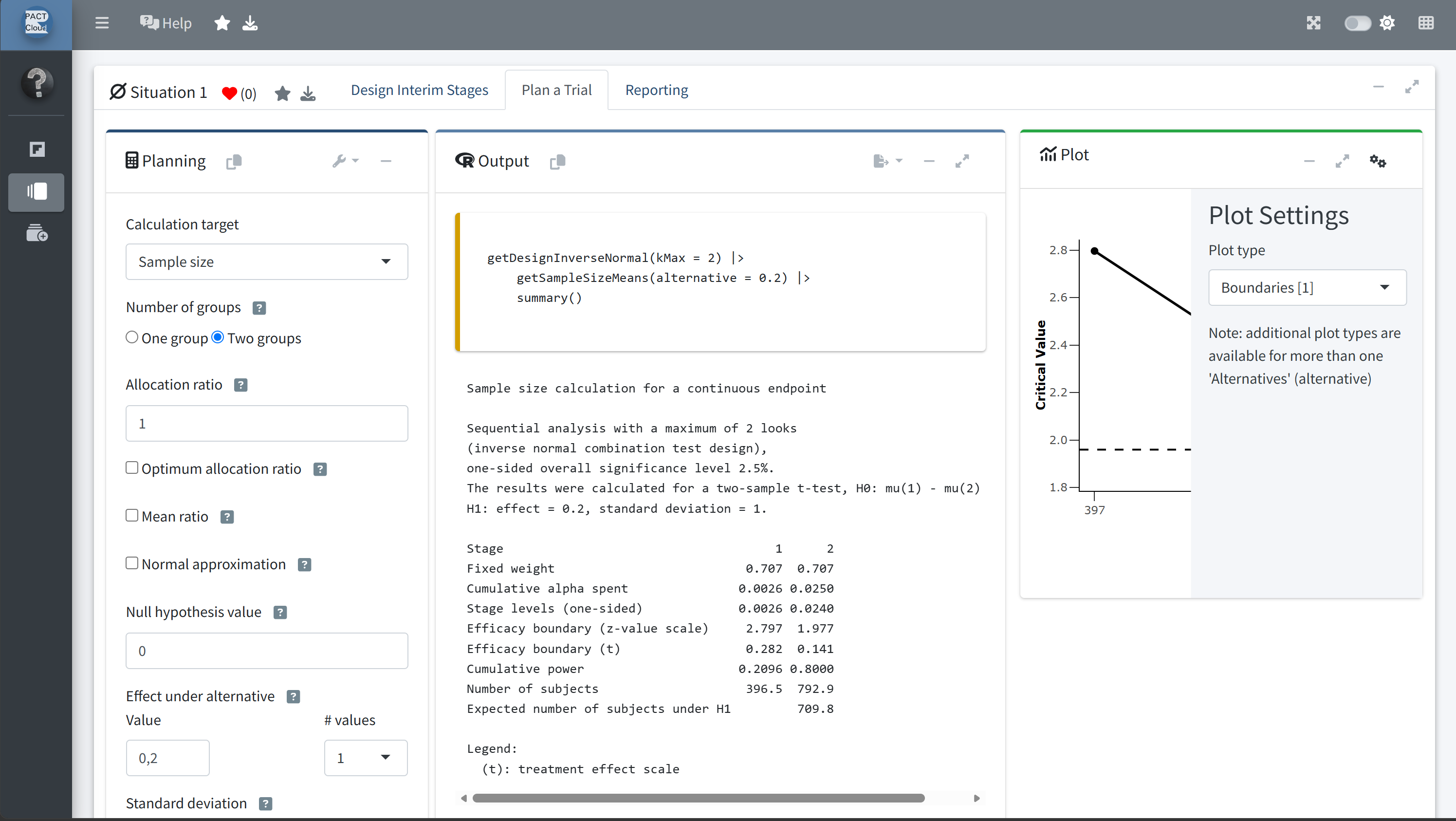Click the sun brightness icon
Viewport: 1456px width, 821px height.
pyautogui.click(x=1387, y=23)
